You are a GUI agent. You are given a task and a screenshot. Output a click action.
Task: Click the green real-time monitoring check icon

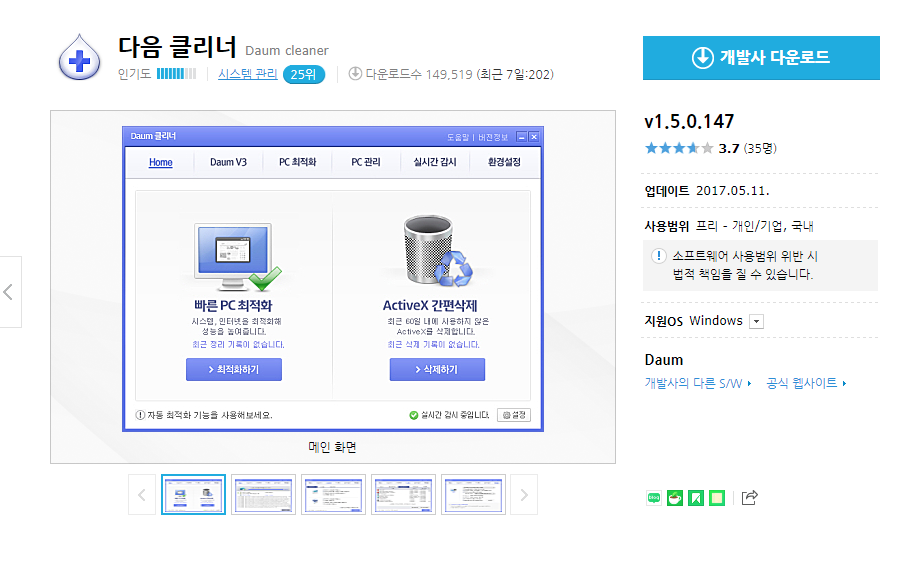point(413,415)
